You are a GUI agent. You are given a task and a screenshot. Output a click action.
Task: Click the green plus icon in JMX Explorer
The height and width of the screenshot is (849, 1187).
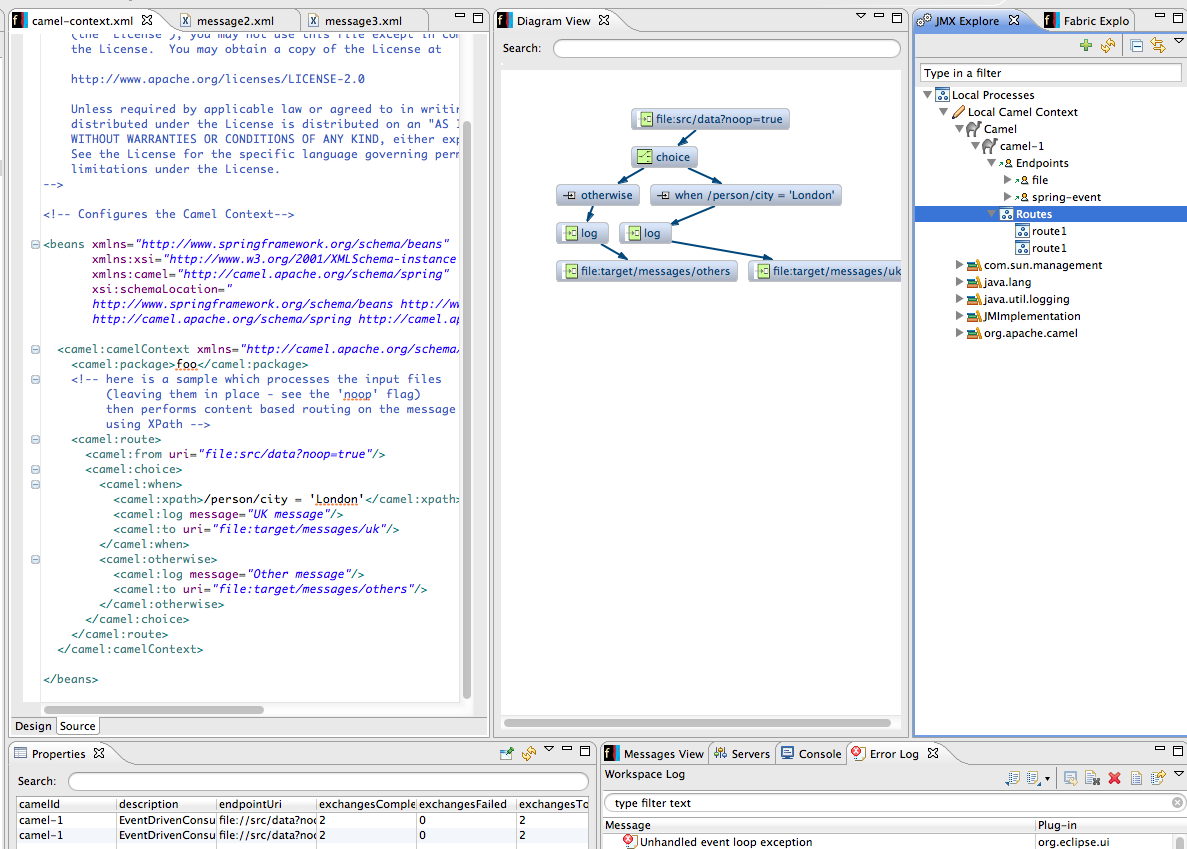click(1086, 46)
